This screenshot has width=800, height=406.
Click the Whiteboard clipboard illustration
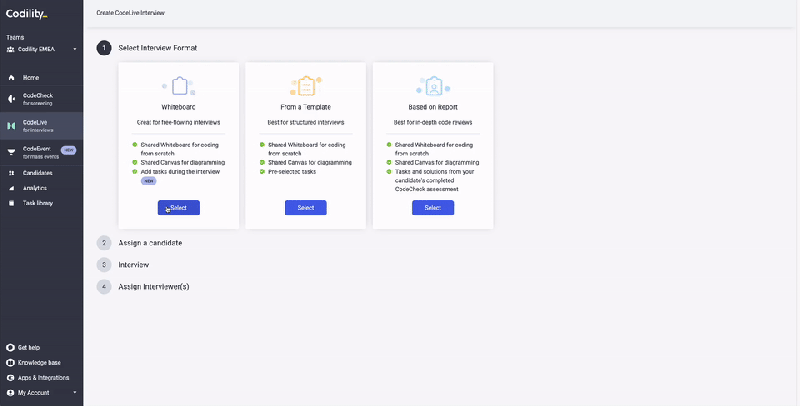(179, 86)
